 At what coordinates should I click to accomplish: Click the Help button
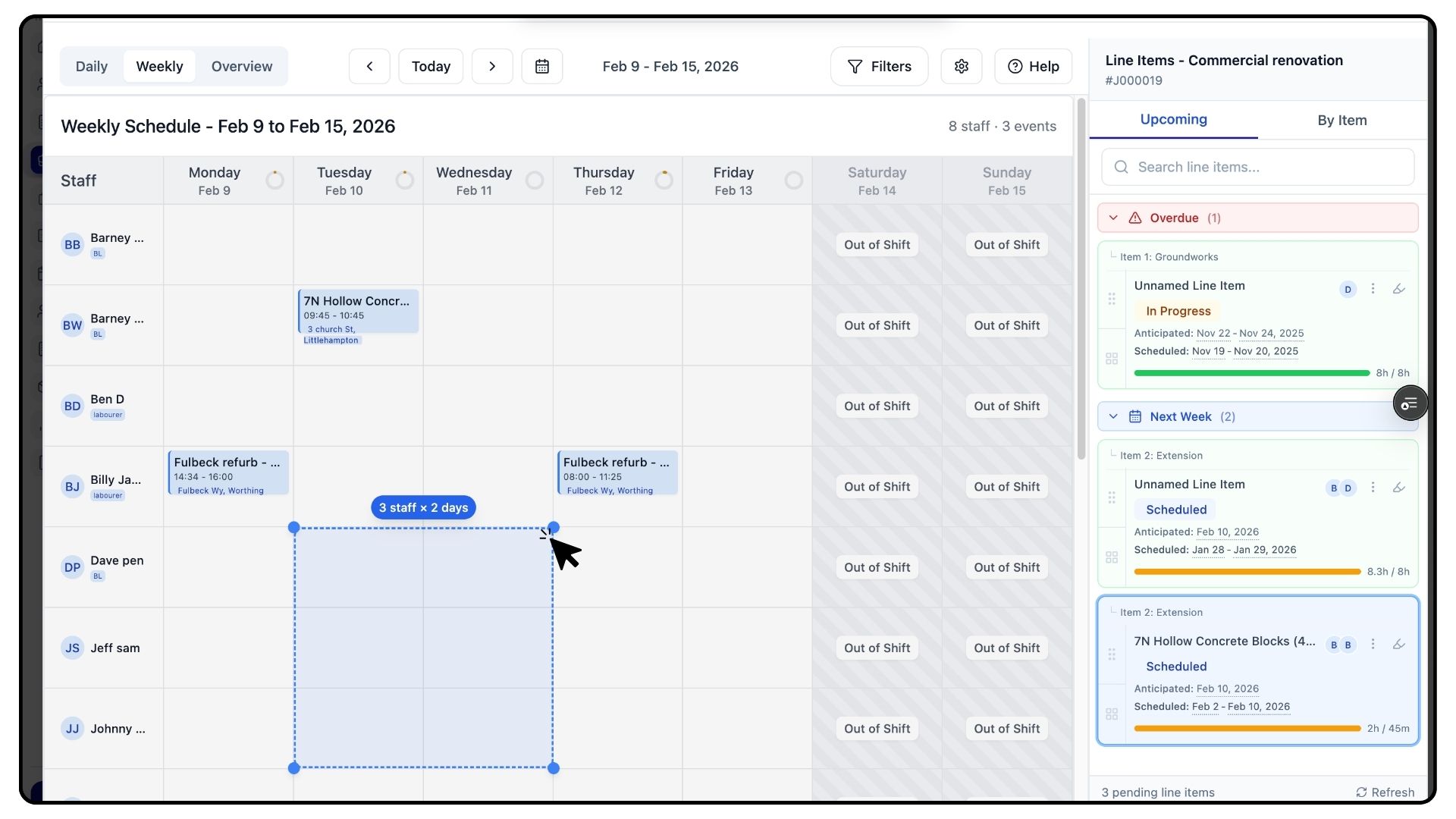coord(1033,67)
